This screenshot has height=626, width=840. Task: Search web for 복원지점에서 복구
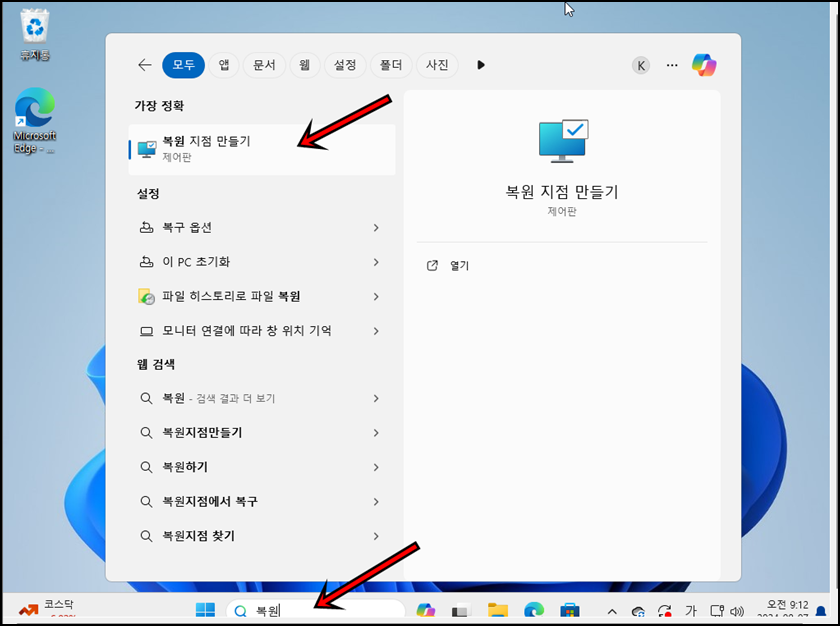[262, 502]
